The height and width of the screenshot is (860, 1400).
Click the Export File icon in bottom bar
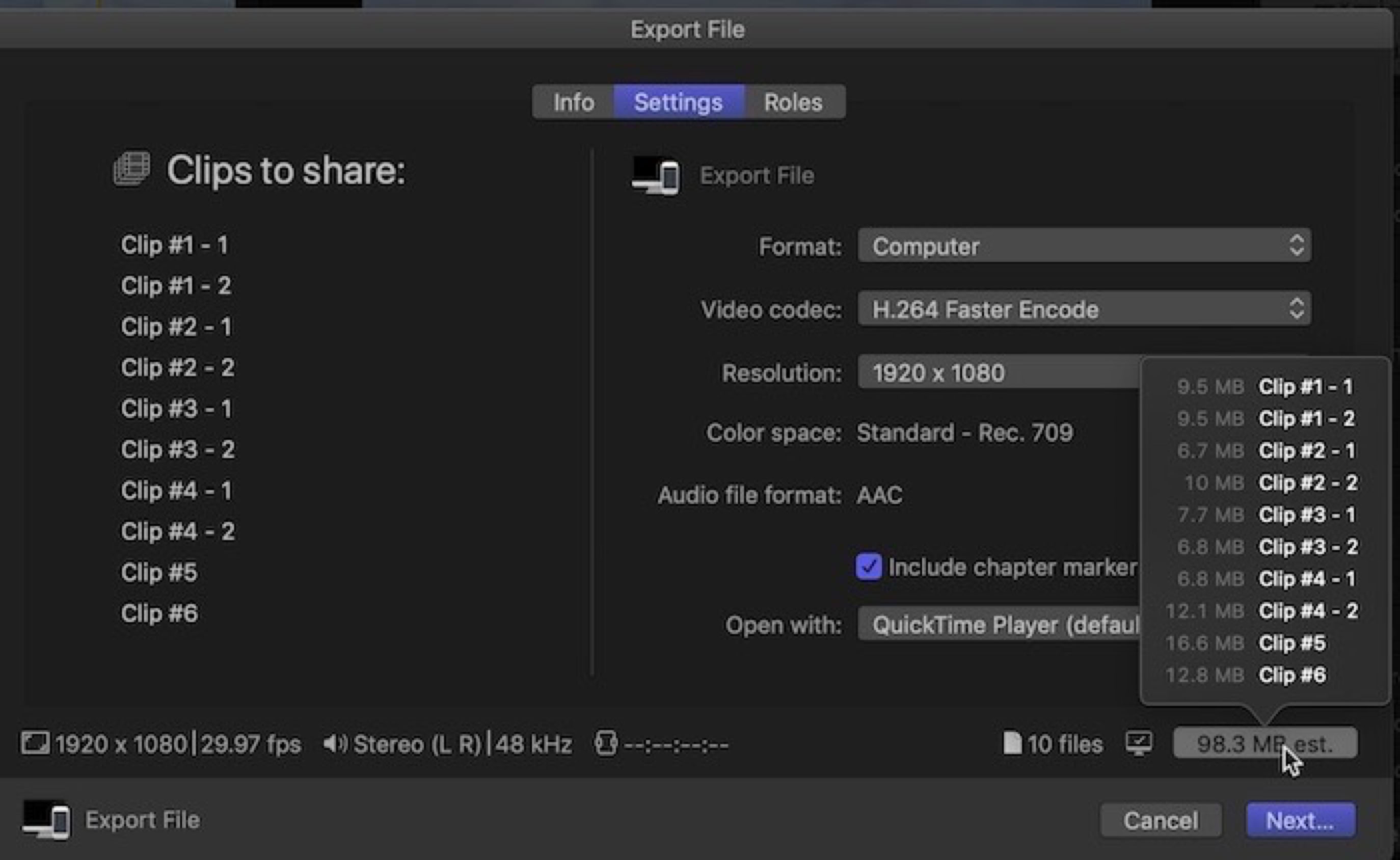(47, 820)
